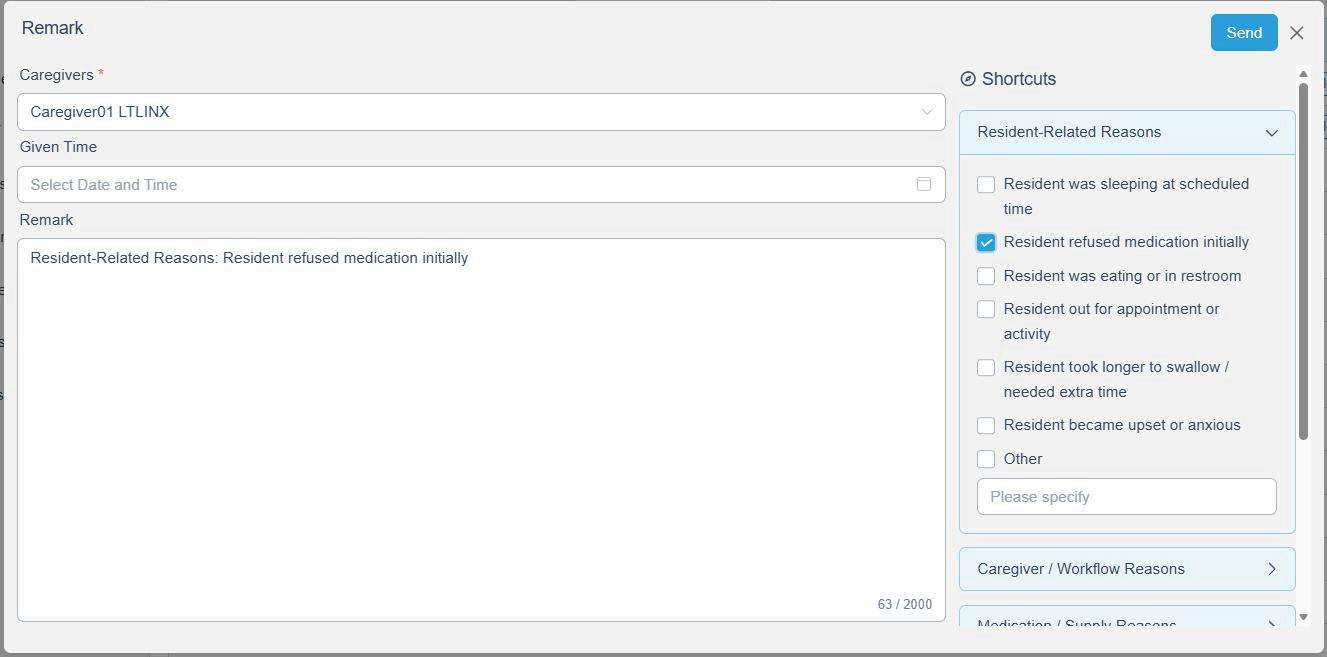The image size is (1327, 657).
Task: Click scrollbar down arrow in Shortcuts panel
Action: 1302,617
